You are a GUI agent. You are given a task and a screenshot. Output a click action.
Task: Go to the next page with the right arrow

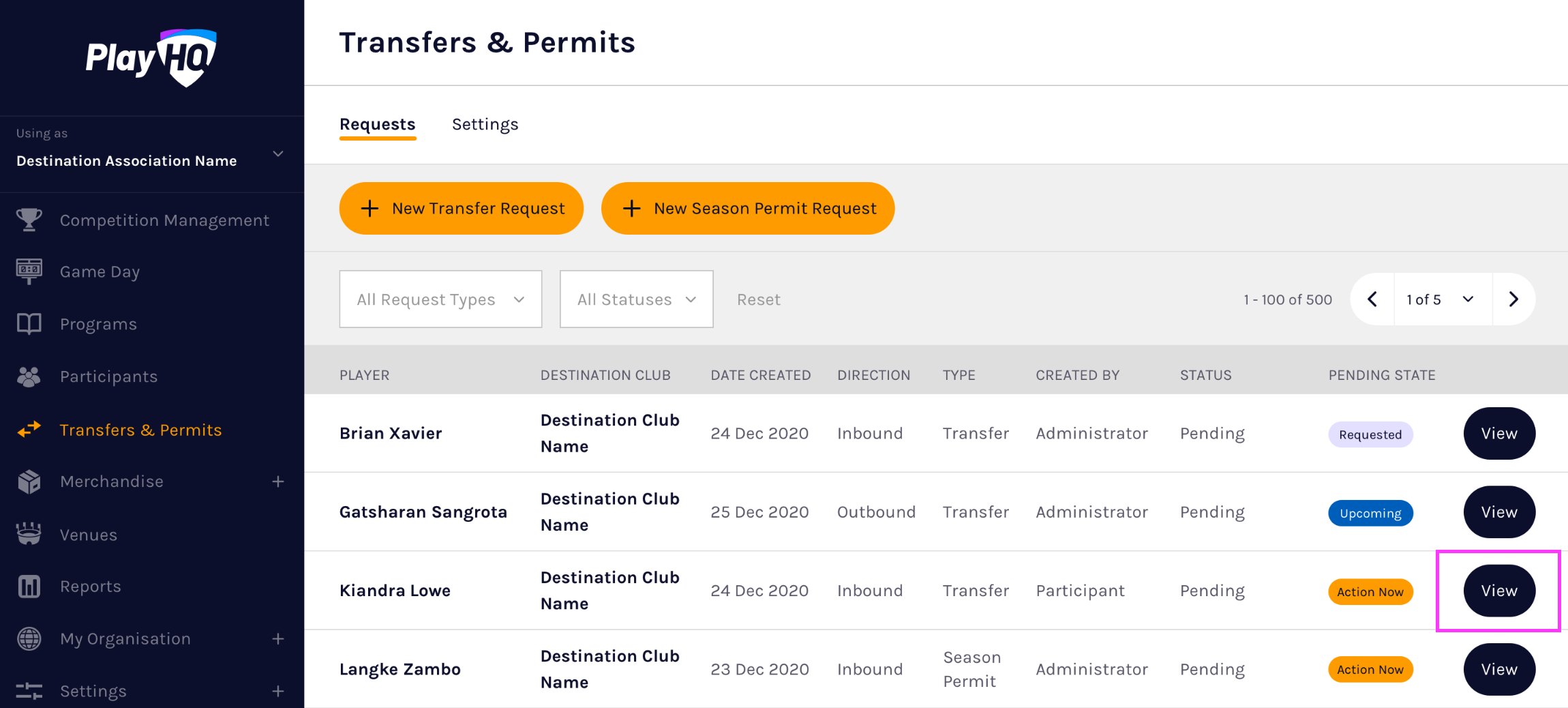[x=1514, y=299]
